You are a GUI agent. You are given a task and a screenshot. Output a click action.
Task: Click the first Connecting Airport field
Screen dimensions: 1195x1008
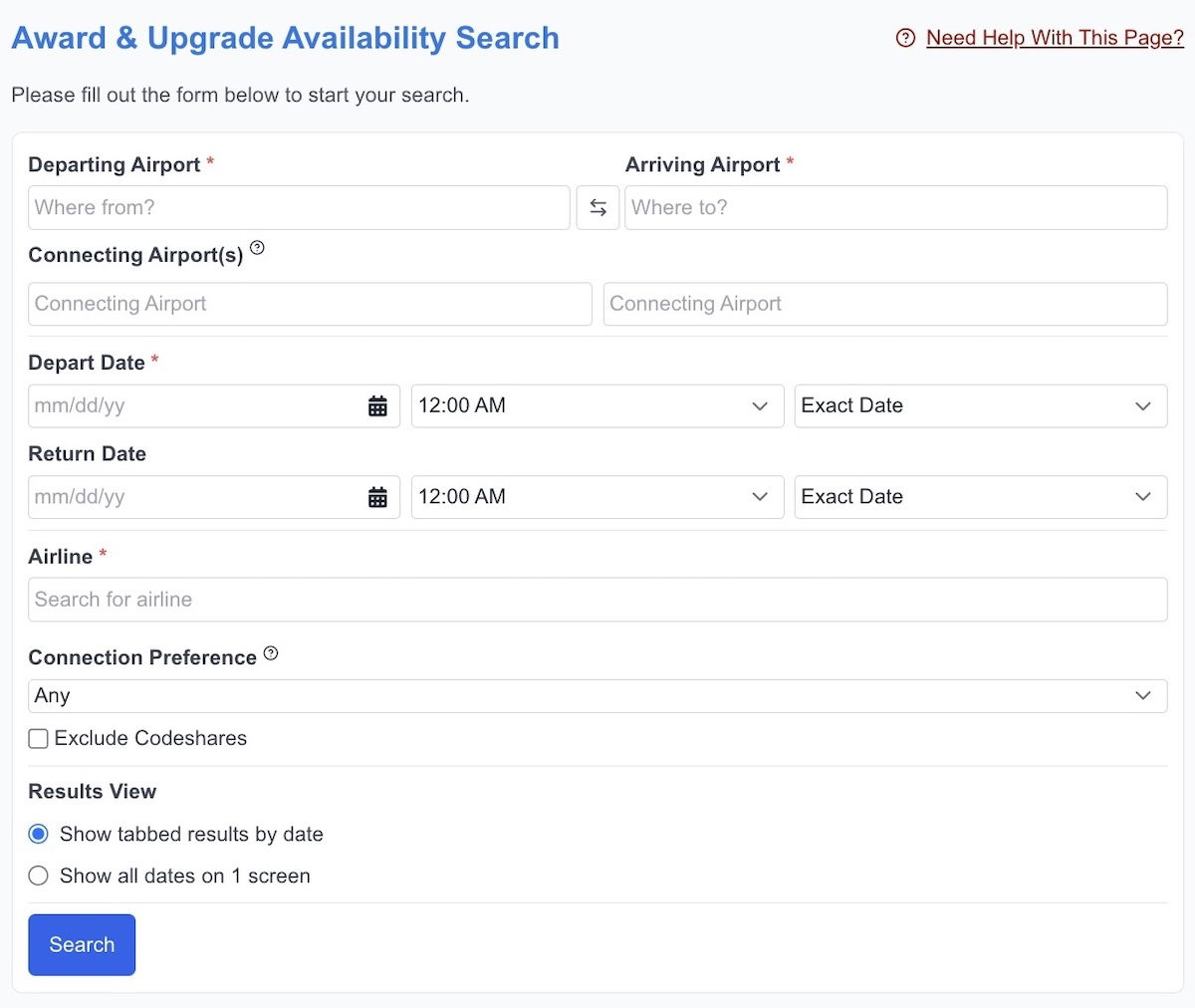point(310,304)
